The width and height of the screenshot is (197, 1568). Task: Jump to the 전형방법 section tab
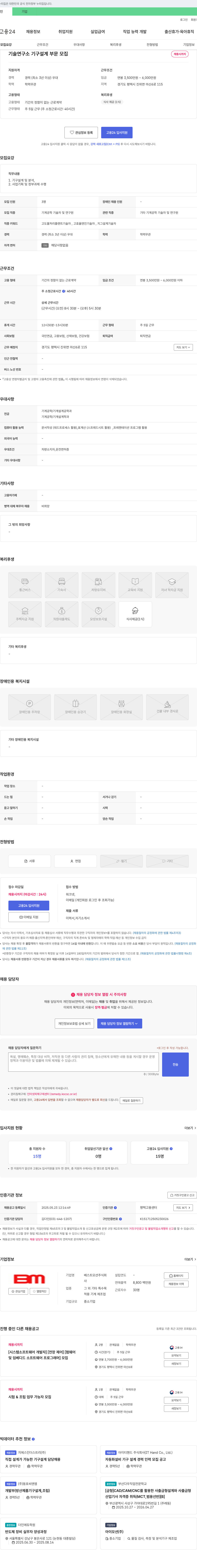tap(152, 44)
